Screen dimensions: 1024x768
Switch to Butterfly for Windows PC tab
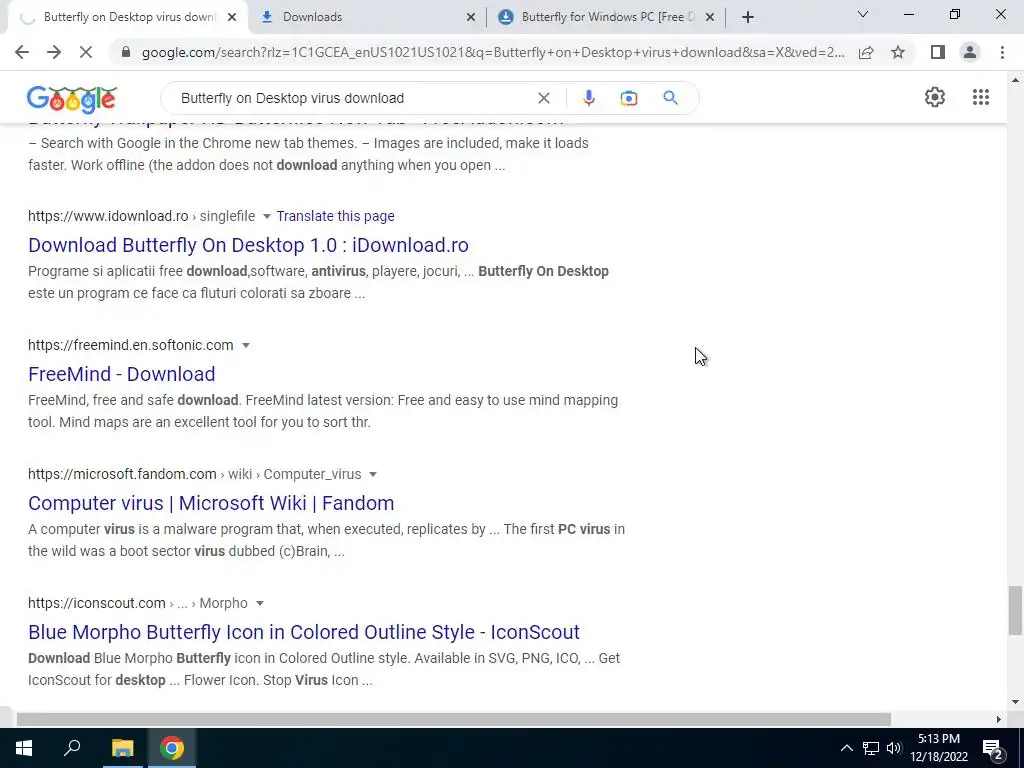(605, 17)
